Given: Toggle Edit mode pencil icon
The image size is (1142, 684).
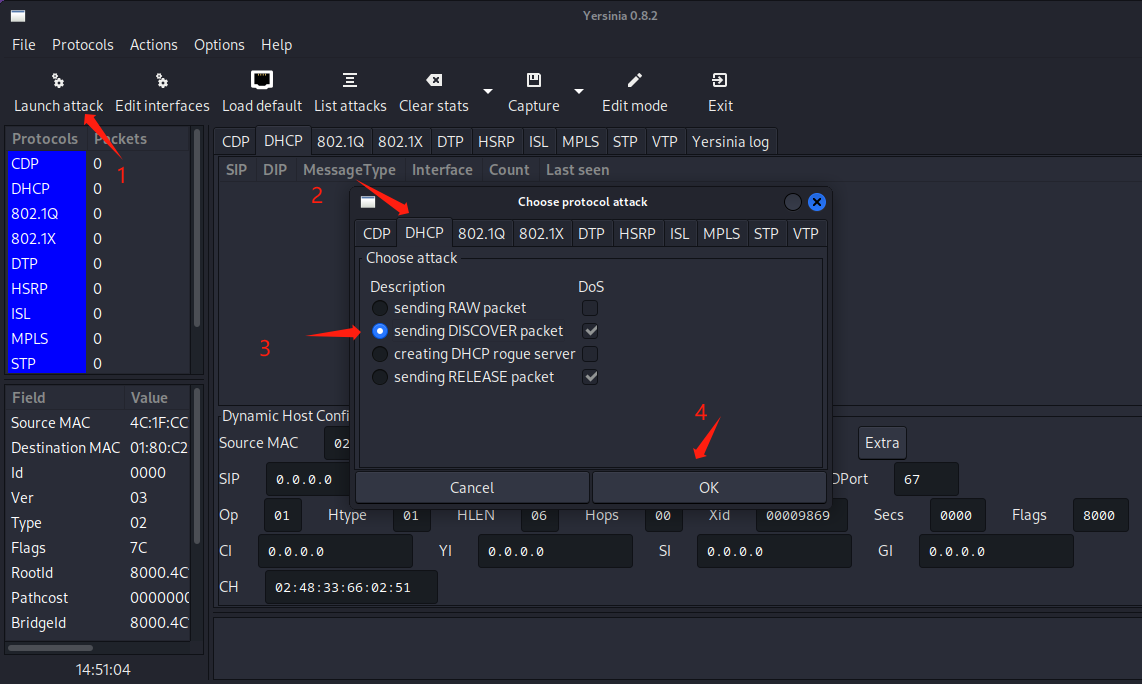Looking at the screenshot, I should pos(634,80).
